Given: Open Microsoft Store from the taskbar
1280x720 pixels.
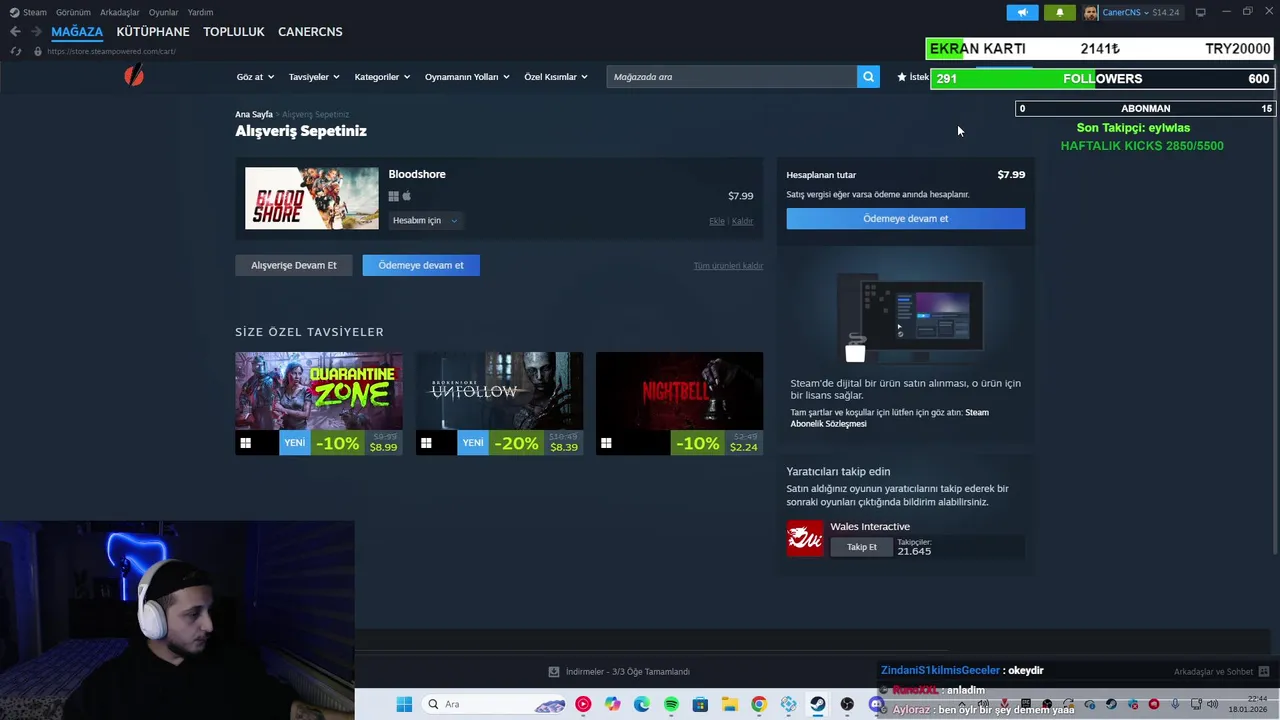Looking at the screenshot, I should point(700,704).
